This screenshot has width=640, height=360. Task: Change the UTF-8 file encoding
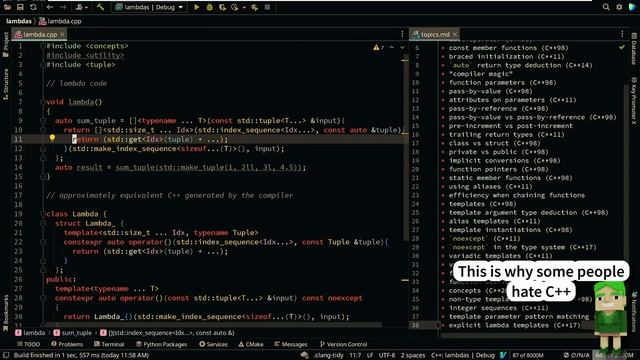pyautogui.click(x=387, y=355)
